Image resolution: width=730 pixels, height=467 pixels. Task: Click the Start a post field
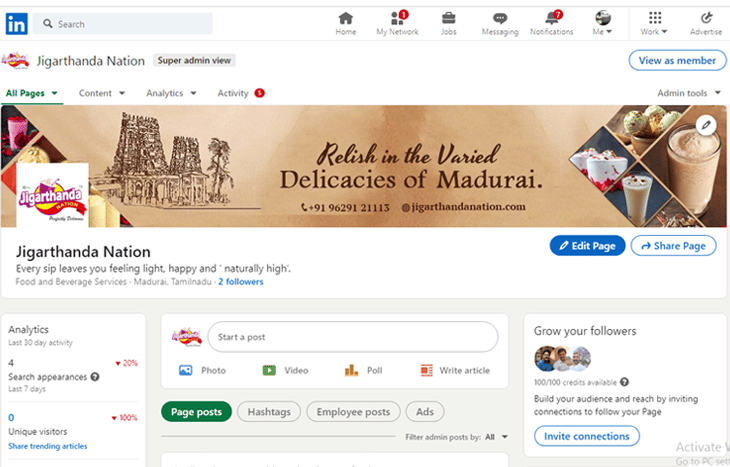click(353, 337)
